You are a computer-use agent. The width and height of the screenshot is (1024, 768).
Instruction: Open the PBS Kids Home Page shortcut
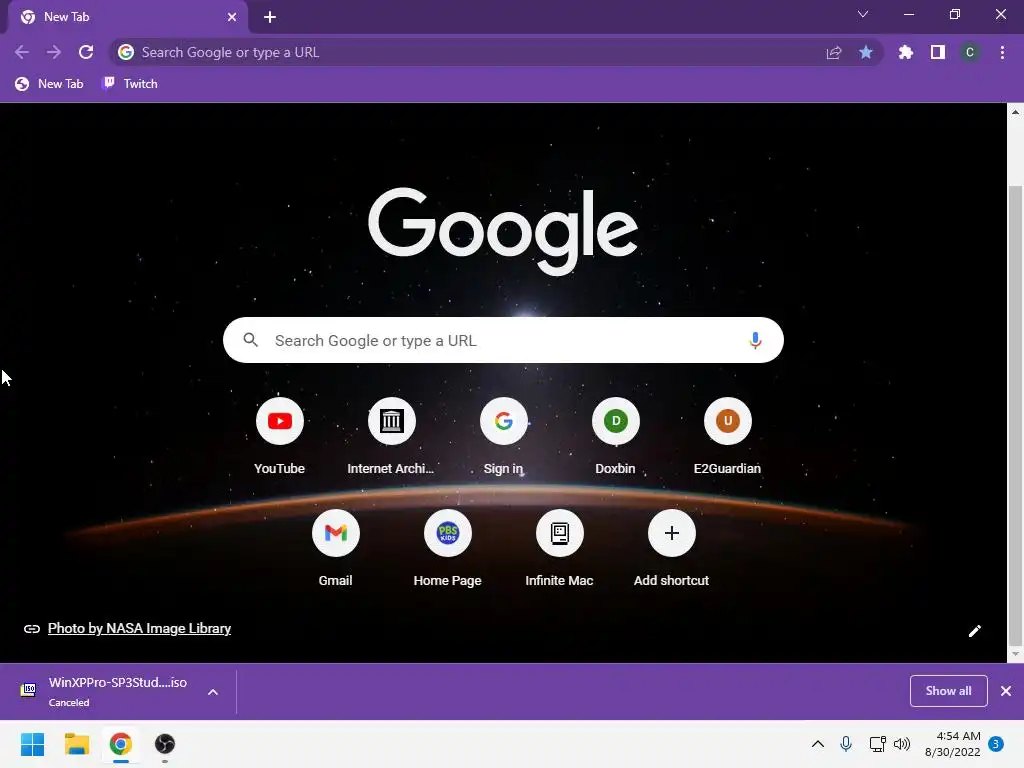tap(447, 533)
